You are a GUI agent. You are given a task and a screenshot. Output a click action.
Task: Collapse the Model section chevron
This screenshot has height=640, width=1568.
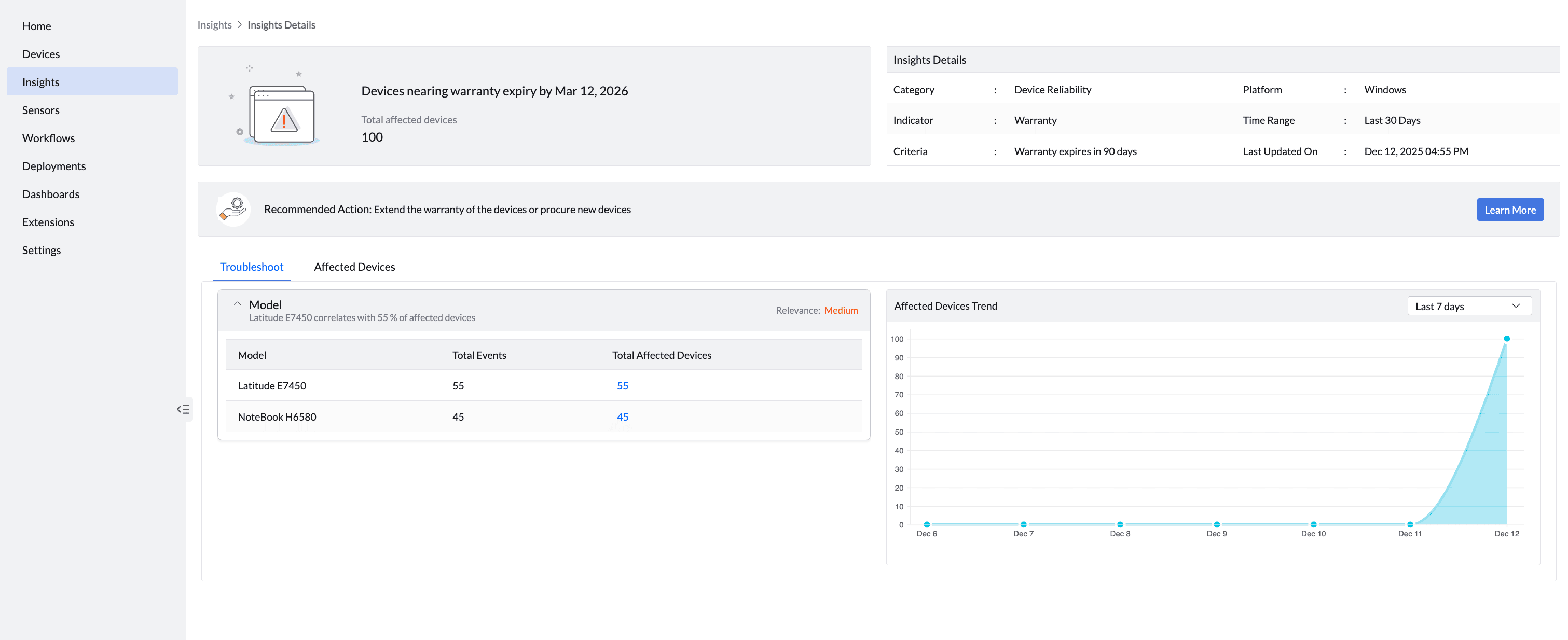coord(238,304)
